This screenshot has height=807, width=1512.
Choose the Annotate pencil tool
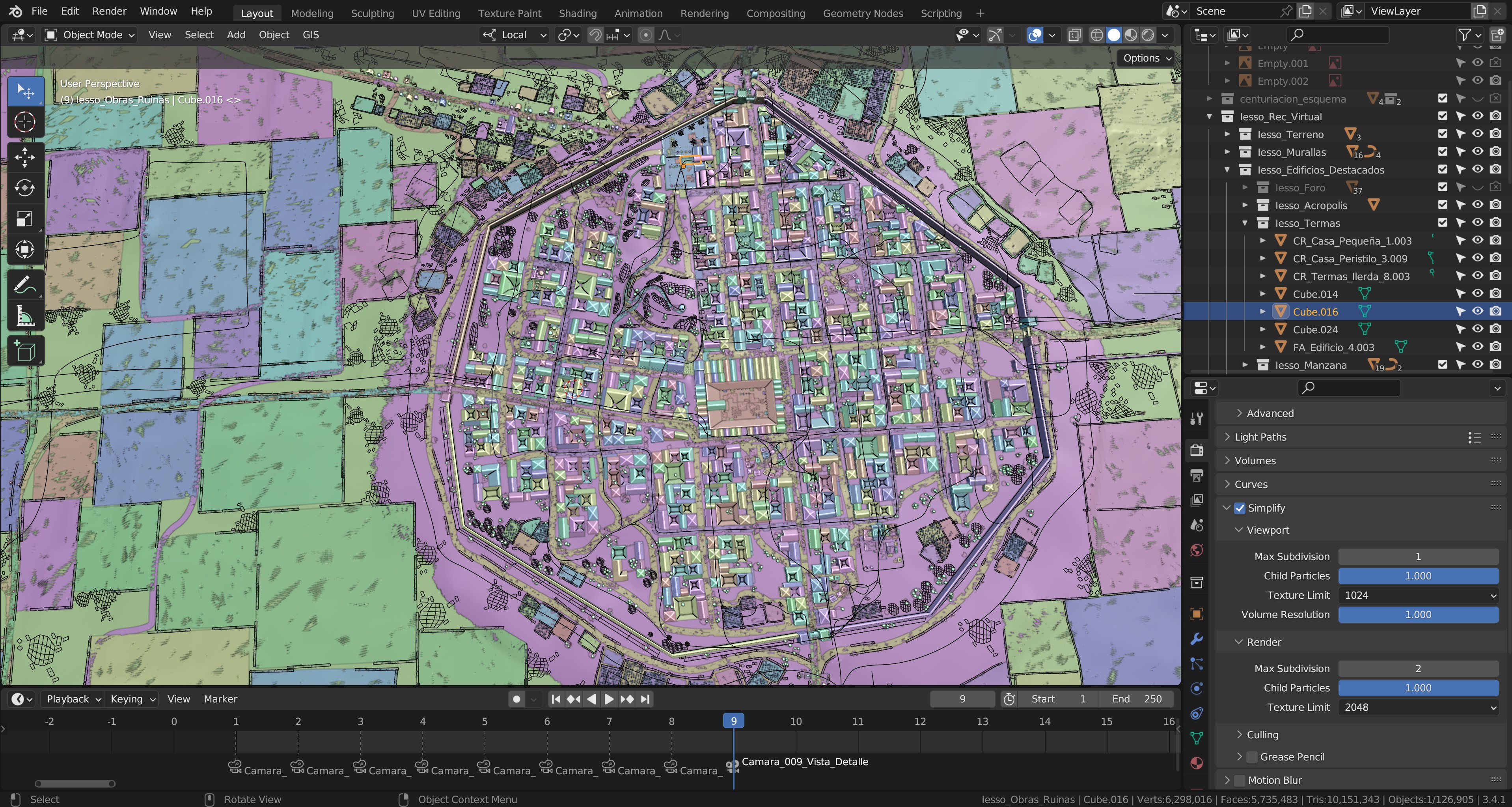point(25,286)
